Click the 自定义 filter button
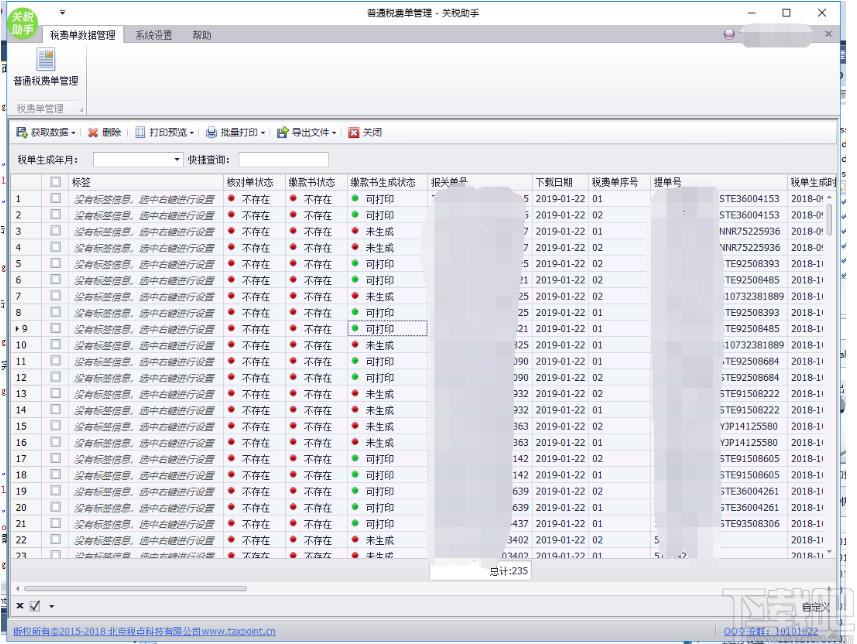The height and width of the screenshot is (644, 857). (x=815, y=607)
